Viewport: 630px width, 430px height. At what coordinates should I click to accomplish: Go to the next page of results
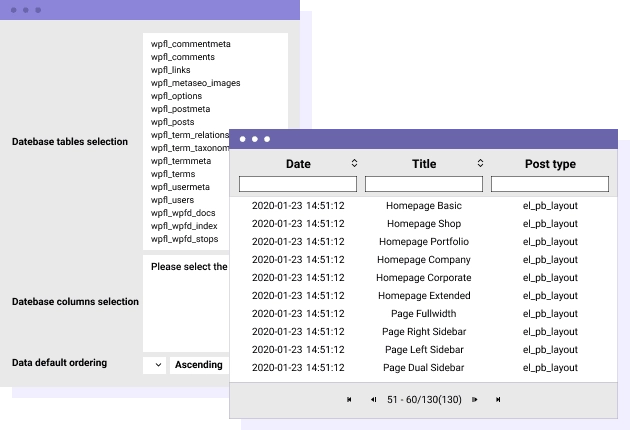[475, 399]
